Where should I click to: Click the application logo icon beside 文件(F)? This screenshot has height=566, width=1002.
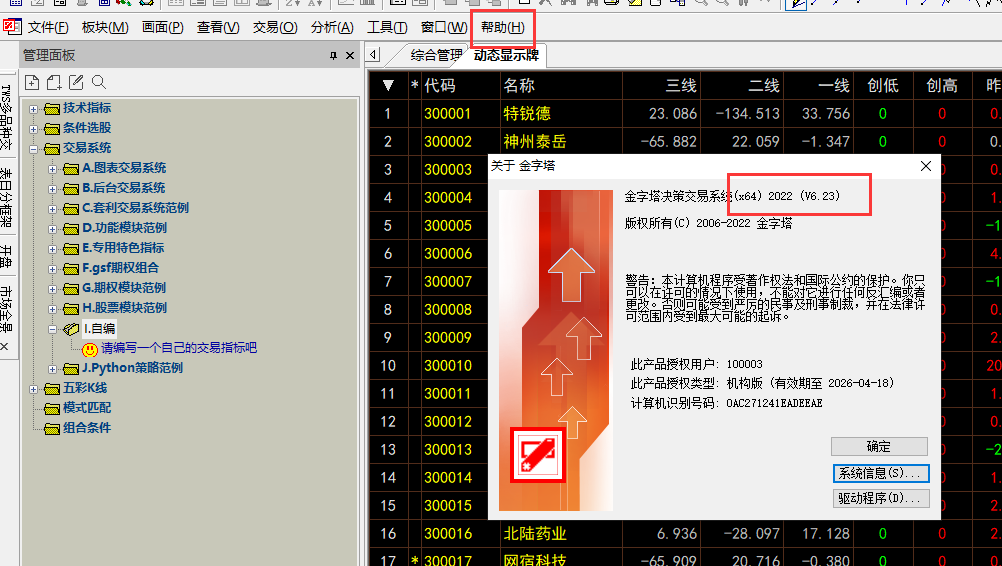click(12, 27)
